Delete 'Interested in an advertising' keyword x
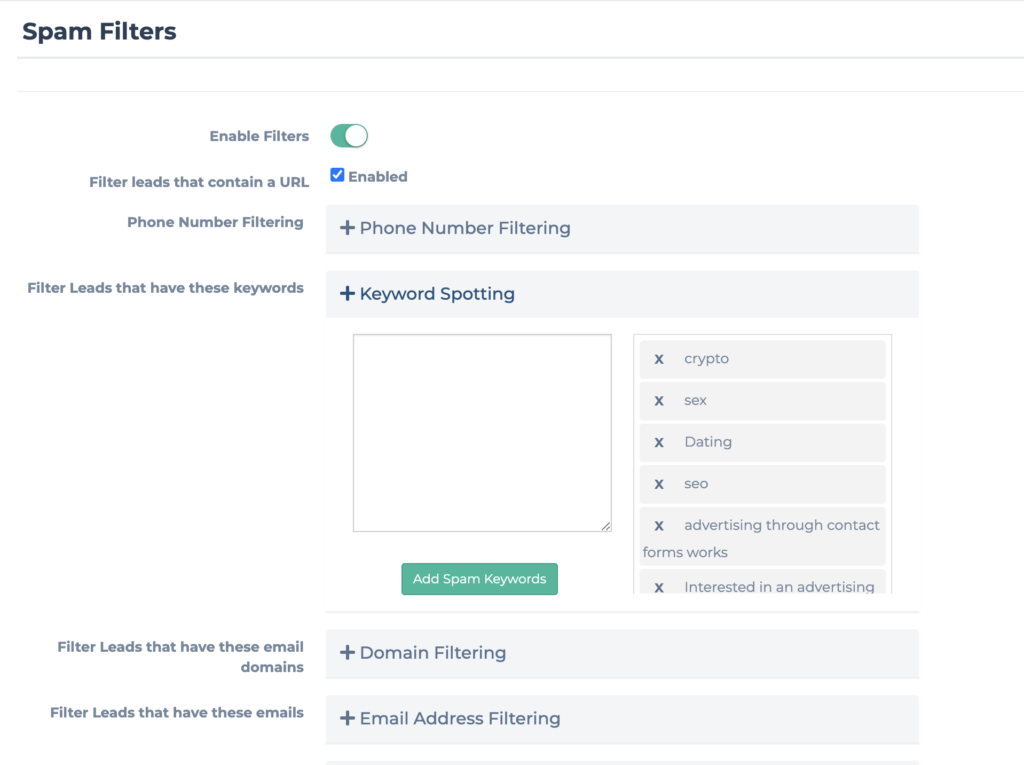 659,588
